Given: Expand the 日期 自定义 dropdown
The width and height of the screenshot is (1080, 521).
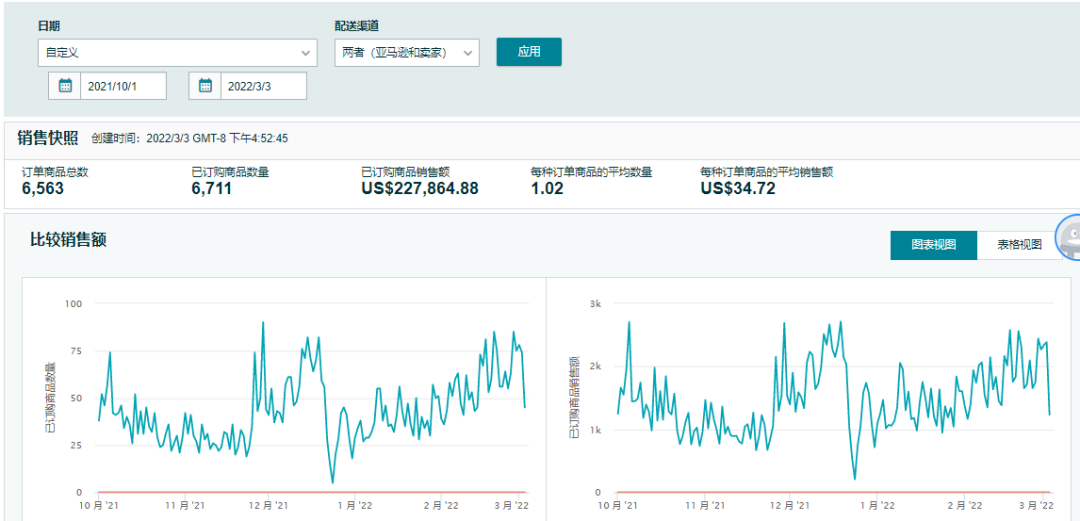Looking at the screenshot, I should coord(178,52).
